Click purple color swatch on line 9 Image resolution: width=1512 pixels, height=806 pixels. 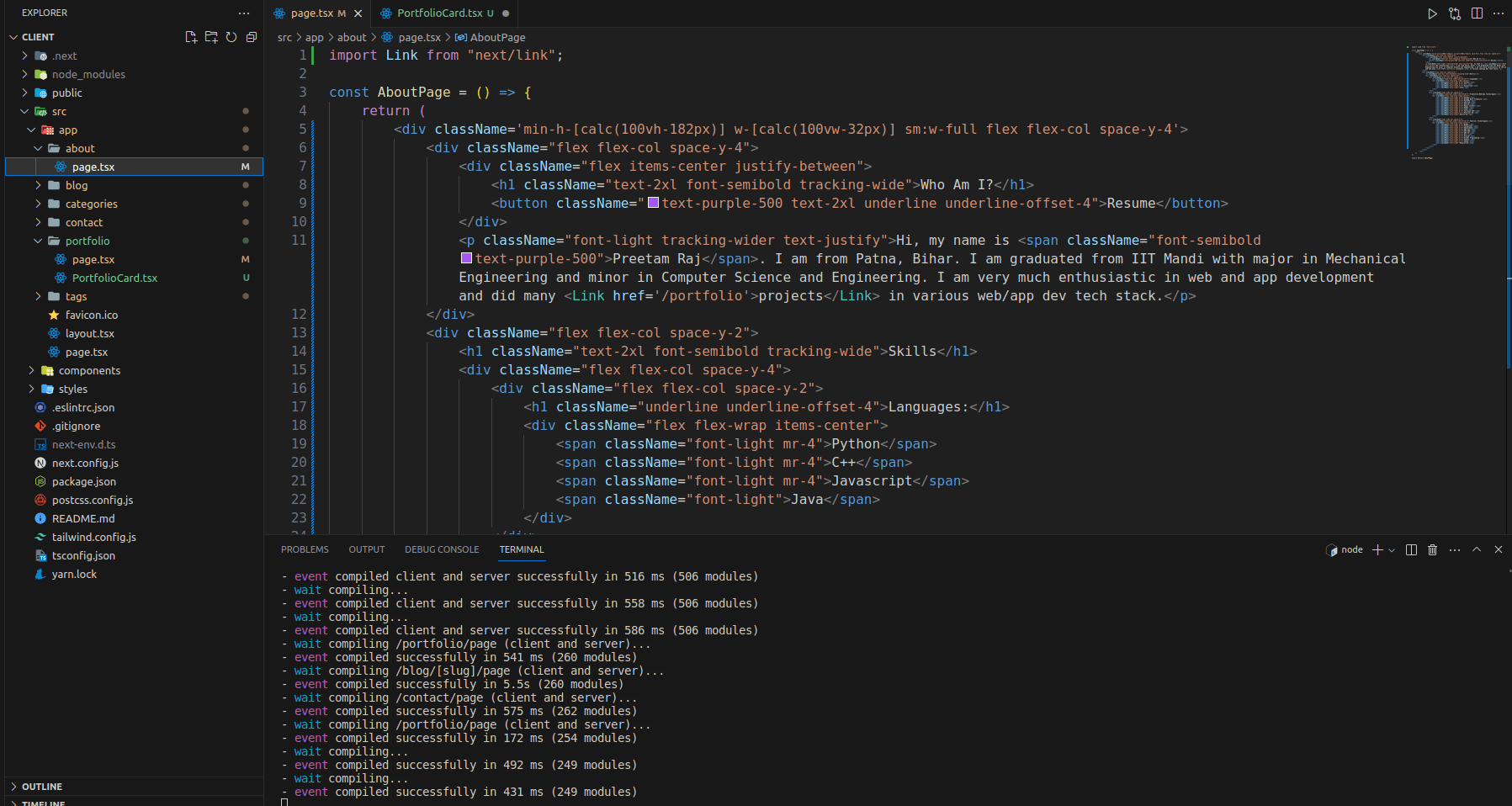(x=653, y=203)
